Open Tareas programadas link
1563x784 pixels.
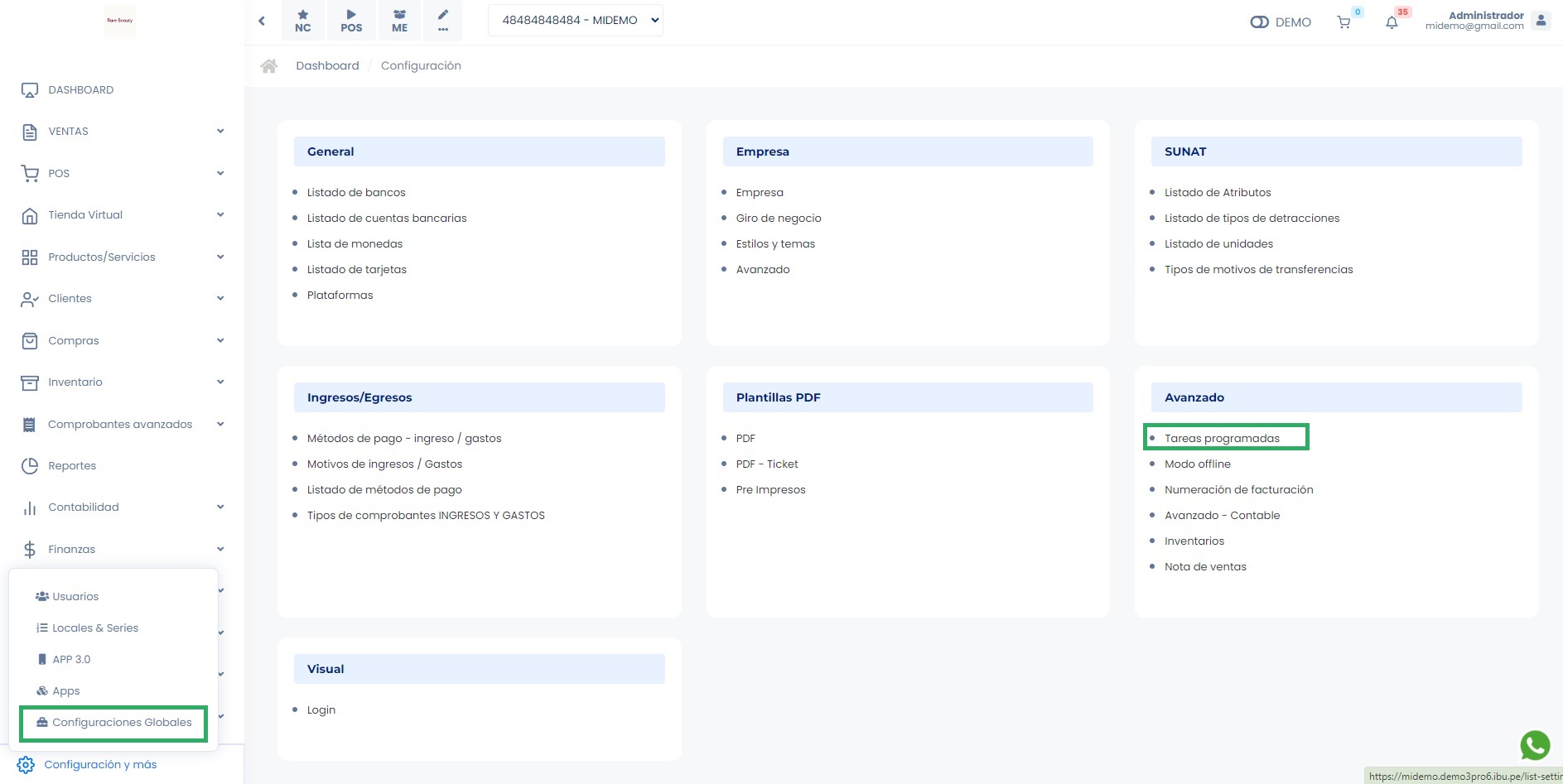point(1222,439)
